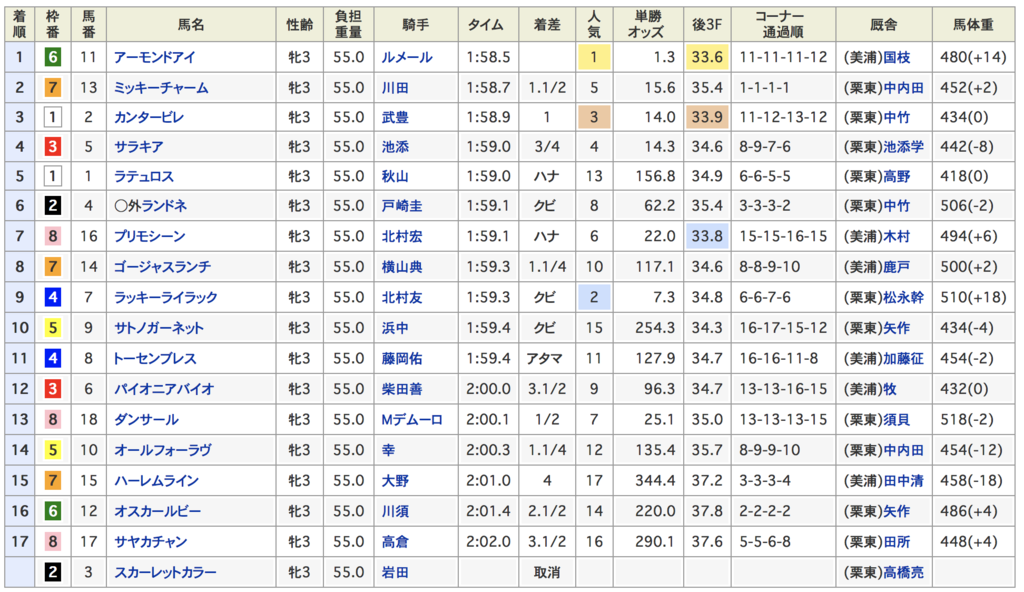1024x592 pixels.
Task: Open jockey link Mデムーロ
Action: (412, 419)
